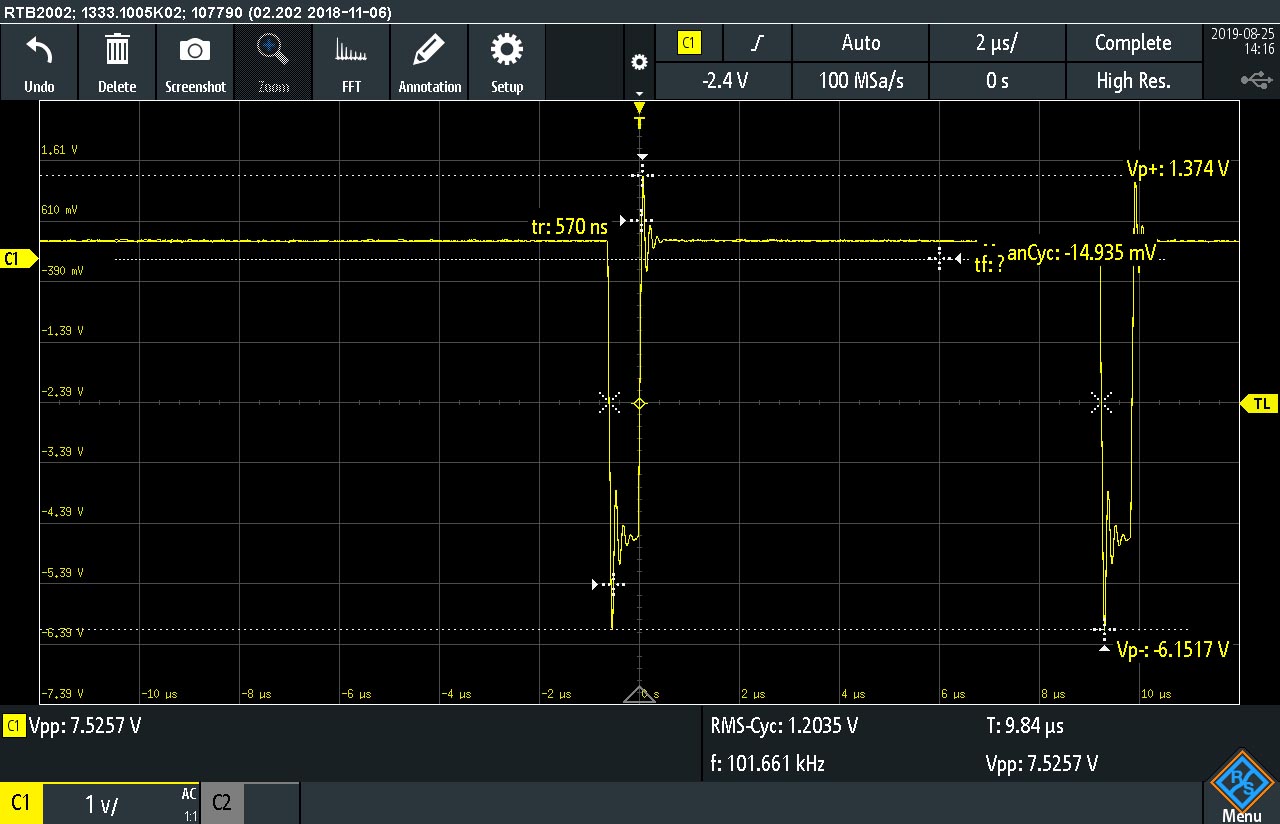Click the C1 Vpp: 7.5257 V readout
The width and height of the screenshot is (1280, 824).
(x=73, y=726)
